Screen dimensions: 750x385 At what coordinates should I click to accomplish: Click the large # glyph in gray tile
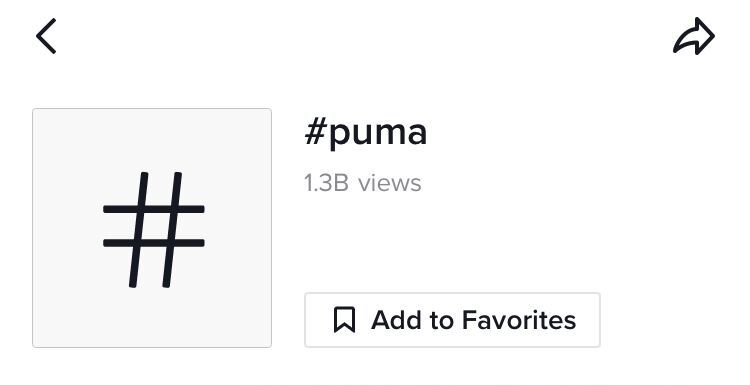[x=154, y=230]
